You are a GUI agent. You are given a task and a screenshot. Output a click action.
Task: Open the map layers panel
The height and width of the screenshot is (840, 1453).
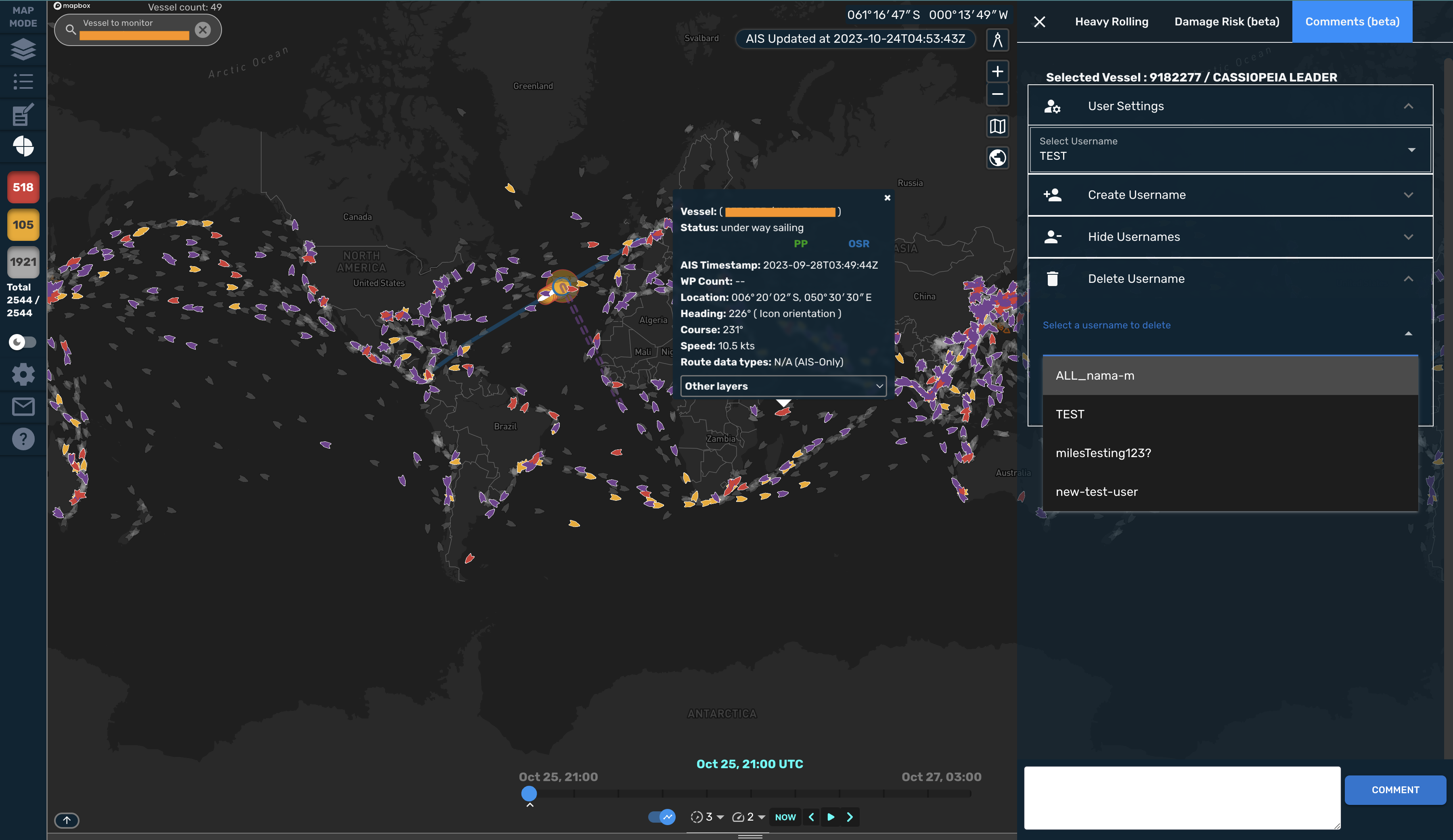[x=23, y=50]
